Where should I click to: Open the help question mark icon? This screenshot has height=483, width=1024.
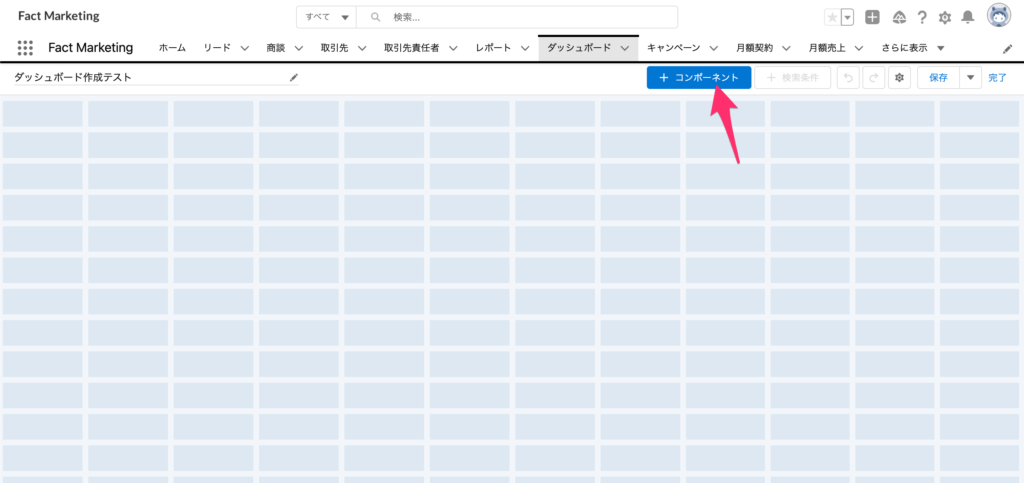(922, 18)
